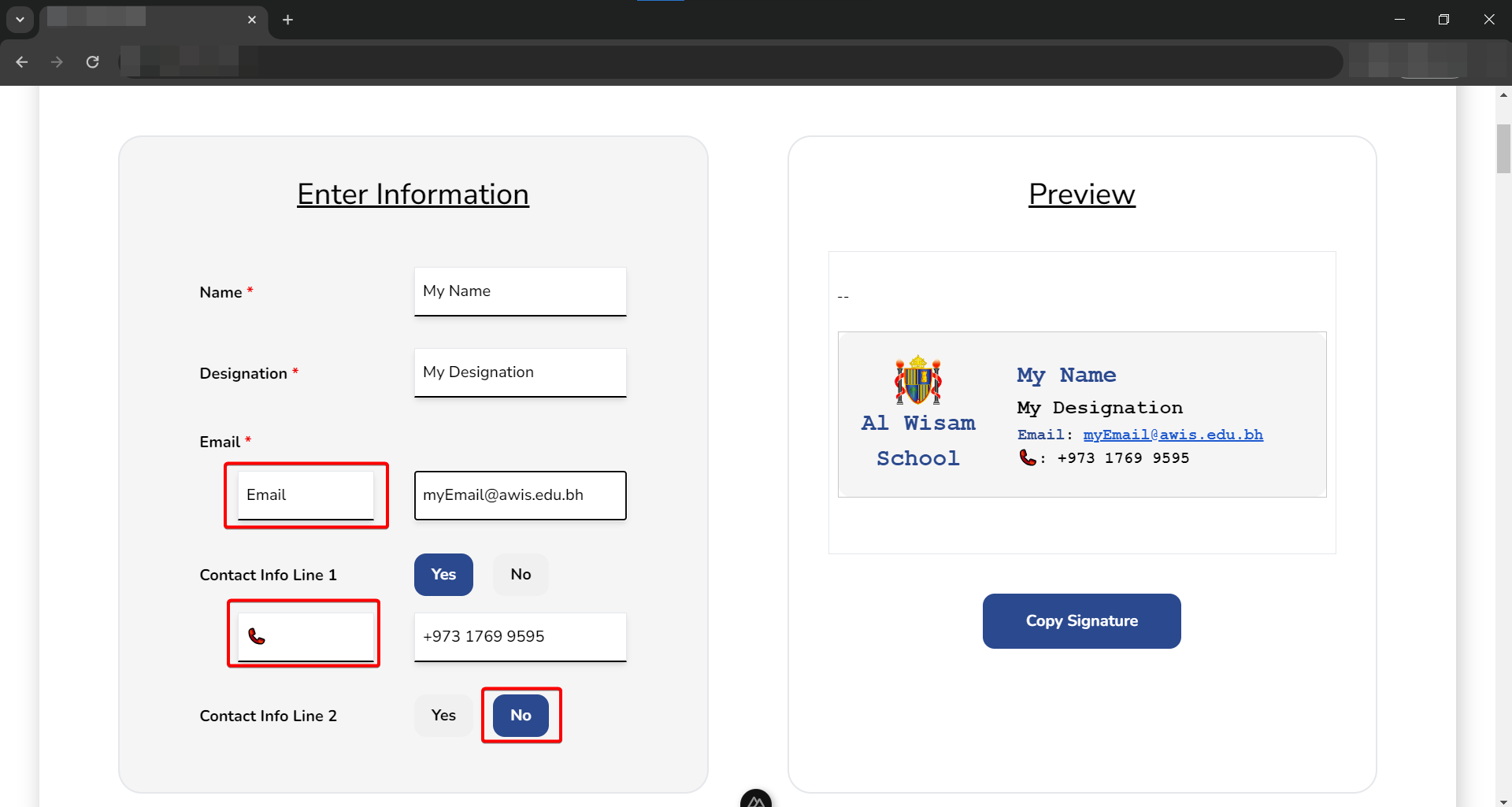Click the Al Wisam School crest logo
Viewport: 1512px width, 807px height.
917,380
